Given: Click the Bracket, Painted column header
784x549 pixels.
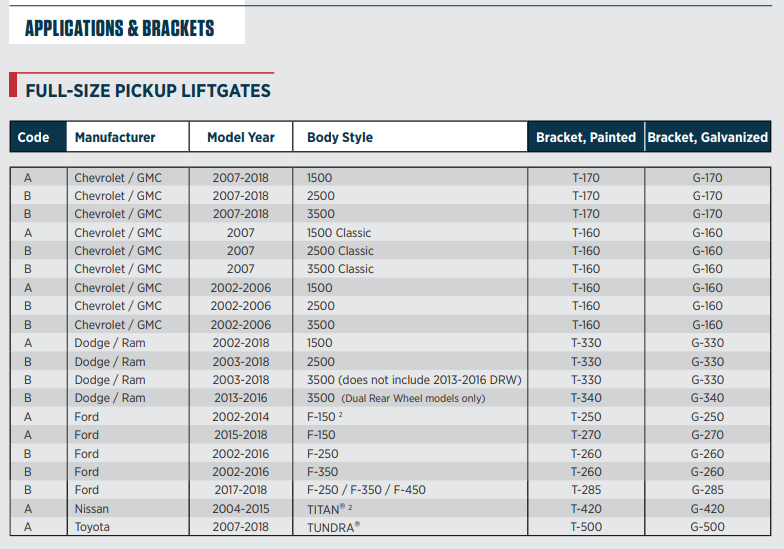Looking at the screenshot, I should (586, 136).
